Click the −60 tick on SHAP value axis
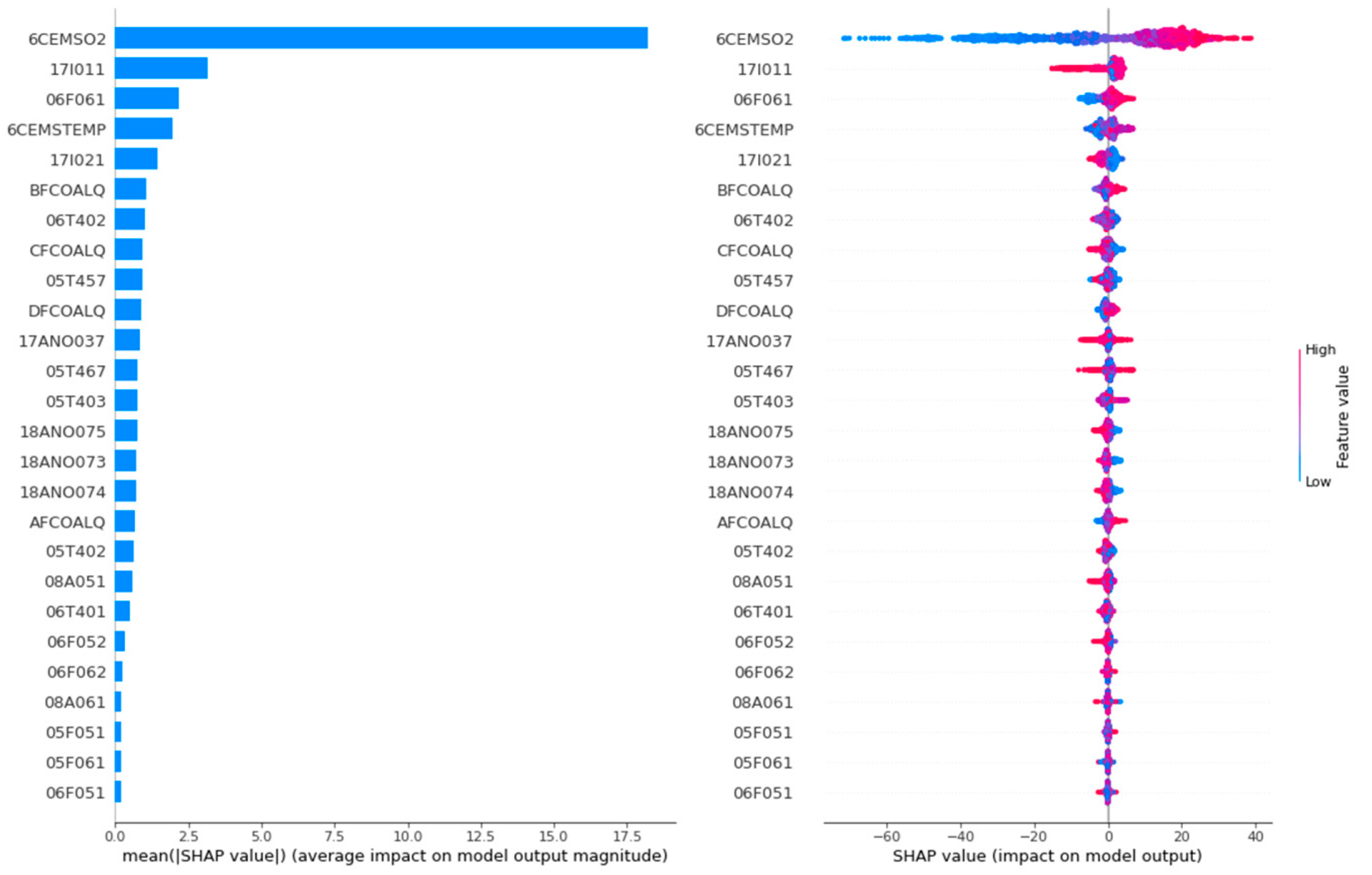 [x=886, y=836]
